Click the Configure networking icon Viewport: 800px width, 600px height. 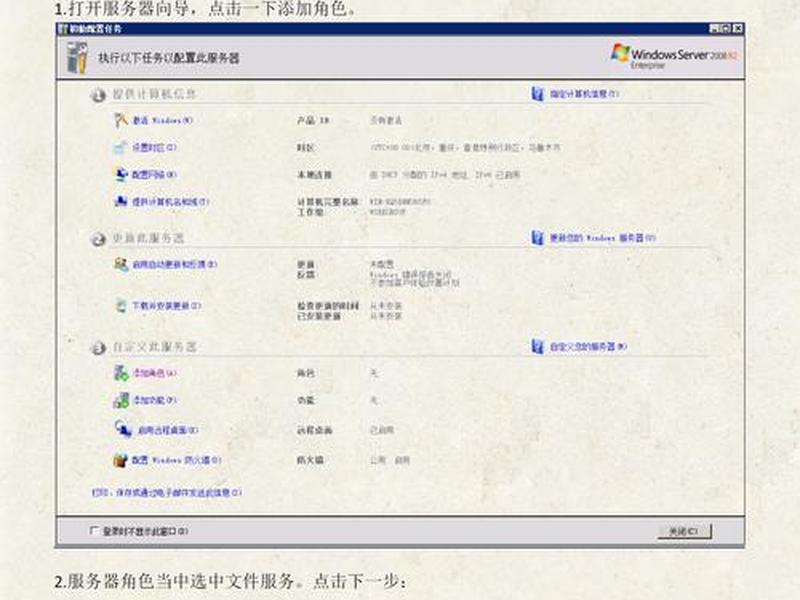(x=121, y=174)
